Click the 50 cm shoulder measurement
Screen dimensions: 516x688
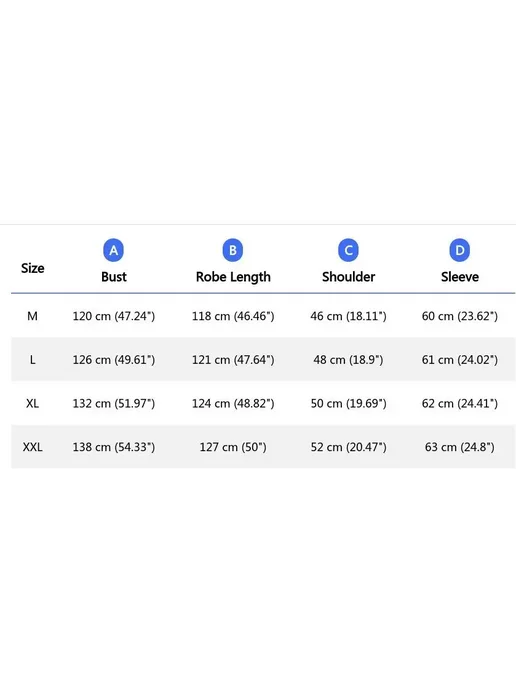point(348,403)
